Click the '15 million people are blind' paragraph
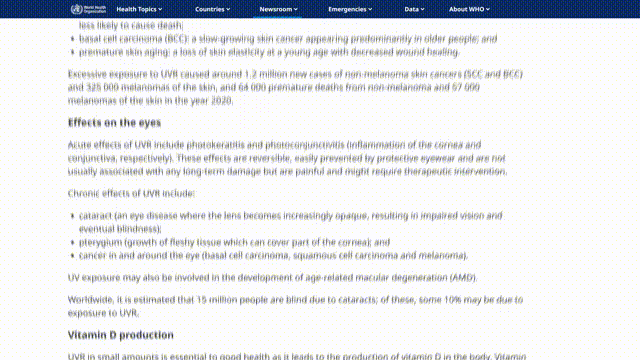Viewport: 640px width, 360px height. (x=296, y=306)
